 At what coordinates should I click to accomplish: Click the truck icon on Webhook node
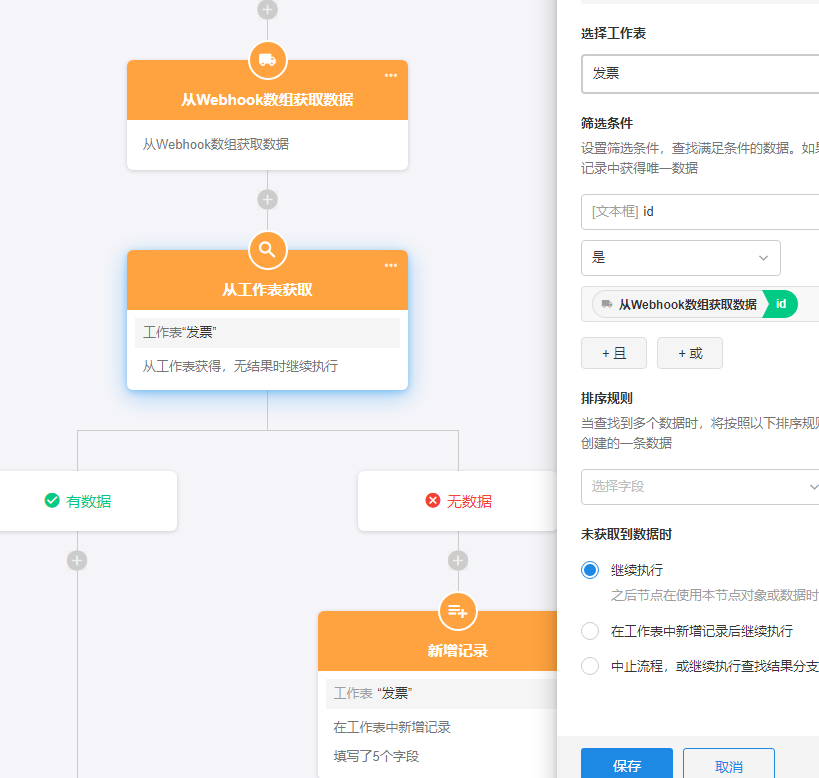click(267, 60)
